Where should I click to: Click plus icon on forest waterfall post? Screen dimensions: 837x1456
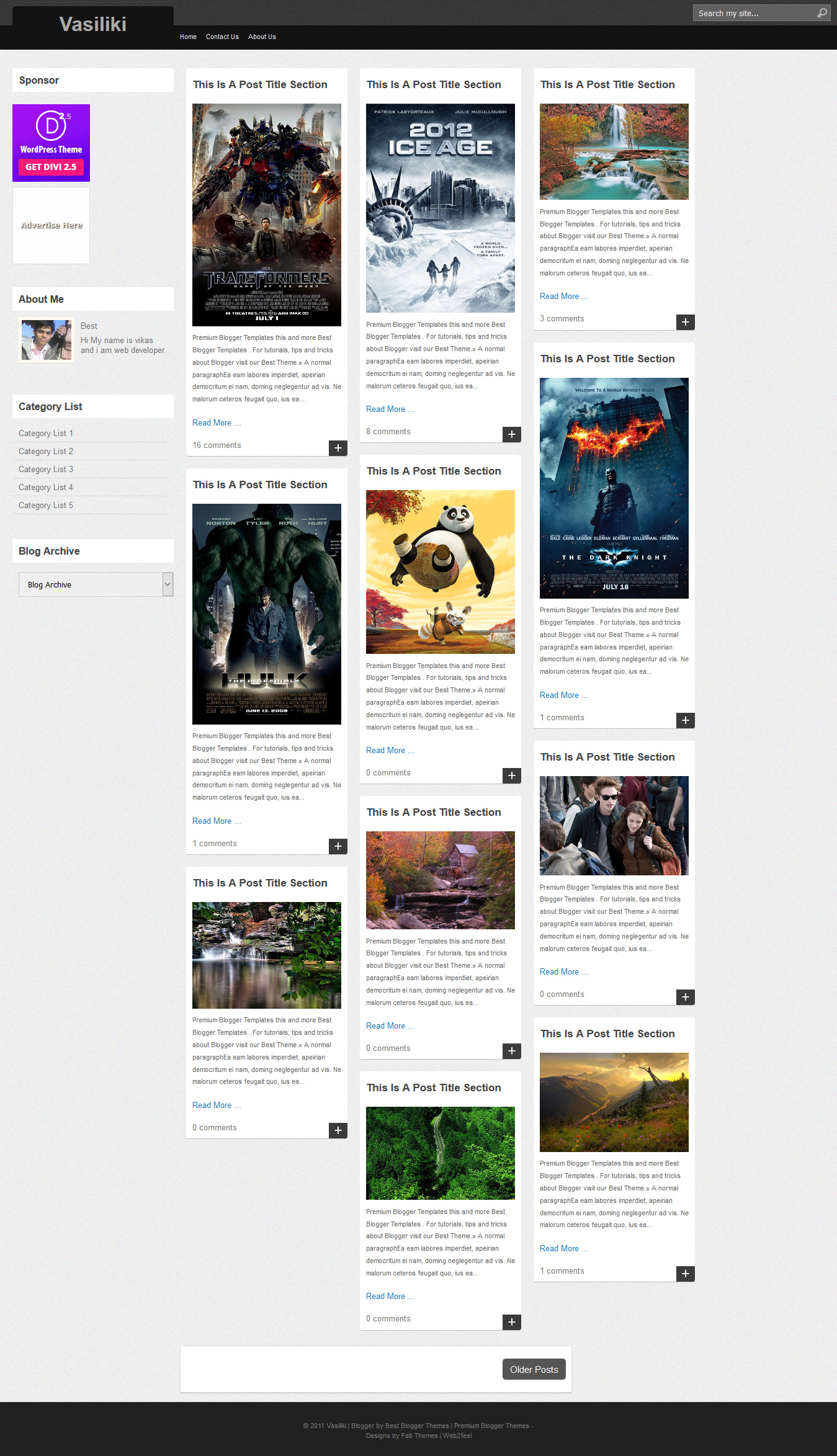(338, 1130)
